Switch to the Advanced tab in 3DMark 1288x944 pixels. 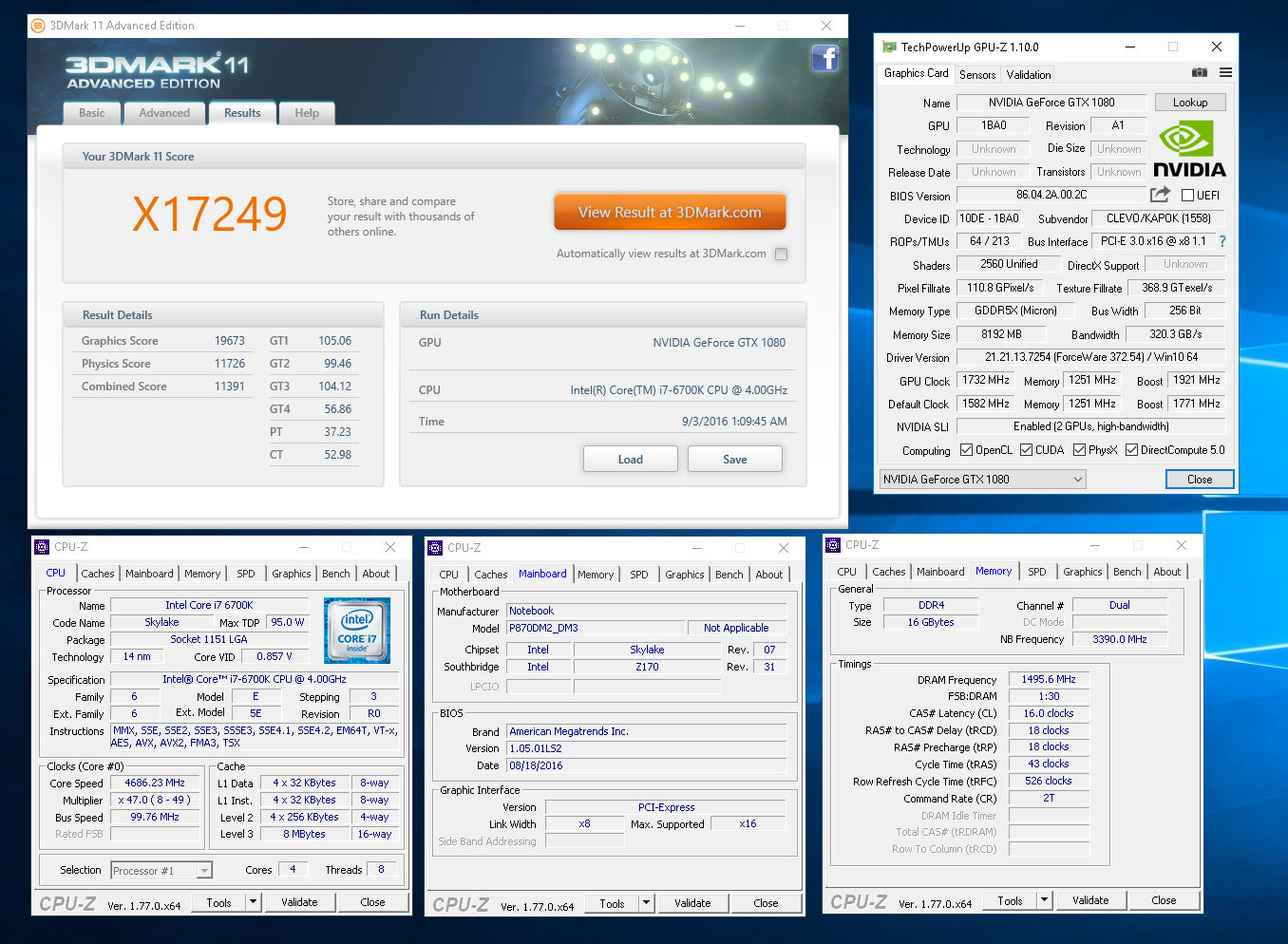(x=164, y=113)
